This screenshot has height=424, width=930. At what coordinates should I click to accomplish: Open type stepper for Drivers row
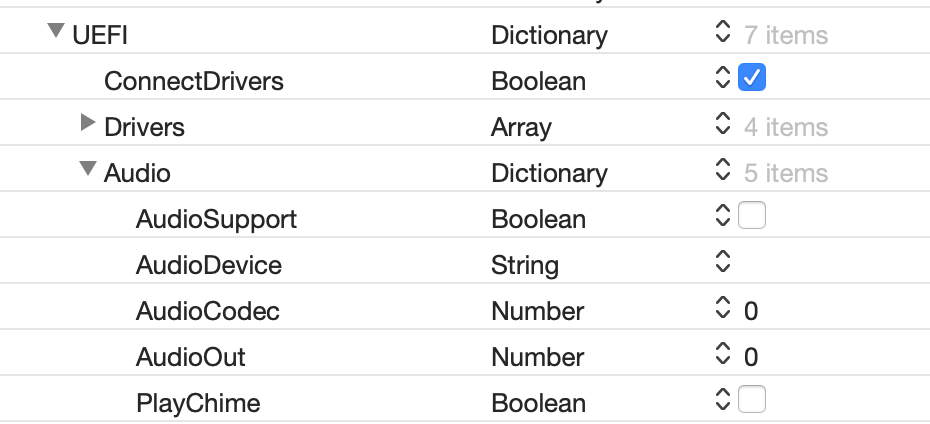(x=724, y=127)
